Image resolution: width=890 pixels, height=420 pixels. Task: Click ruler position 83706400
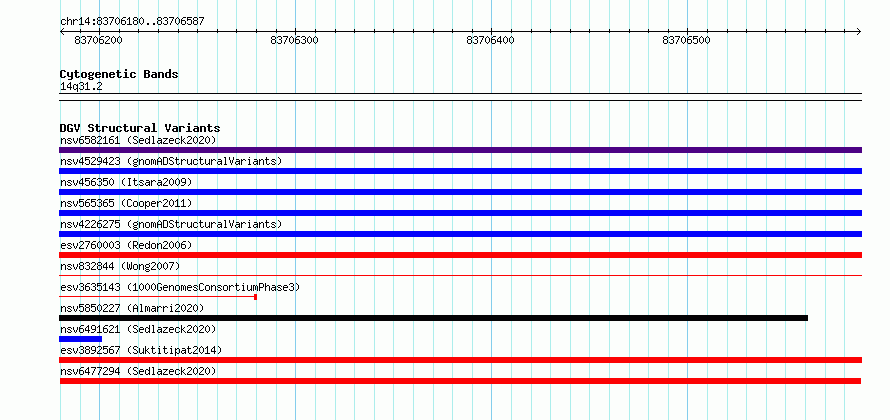pyautogui.click(x=490, y=40)
